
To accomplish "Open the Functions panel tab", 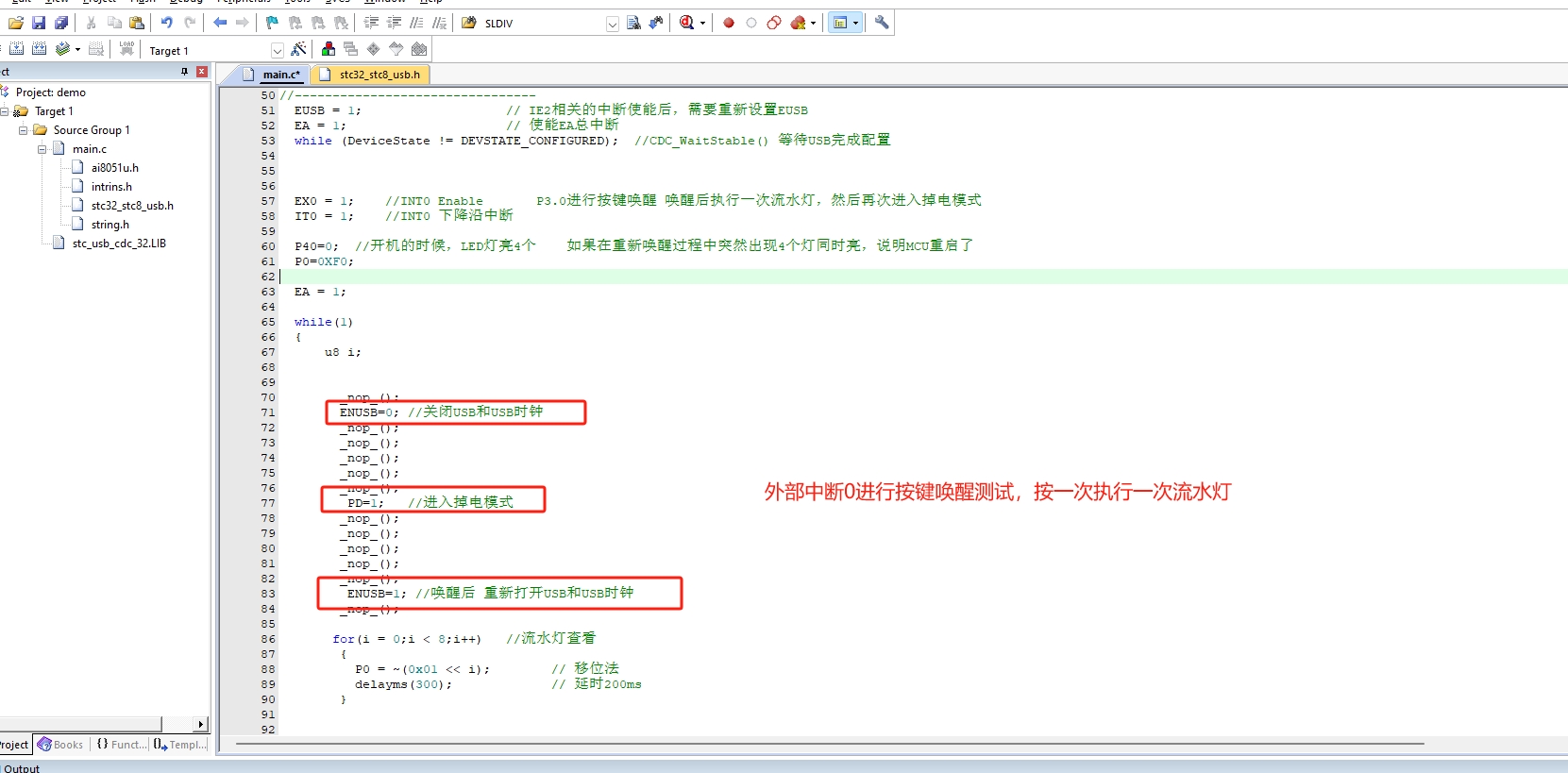I will coord(122,745).
